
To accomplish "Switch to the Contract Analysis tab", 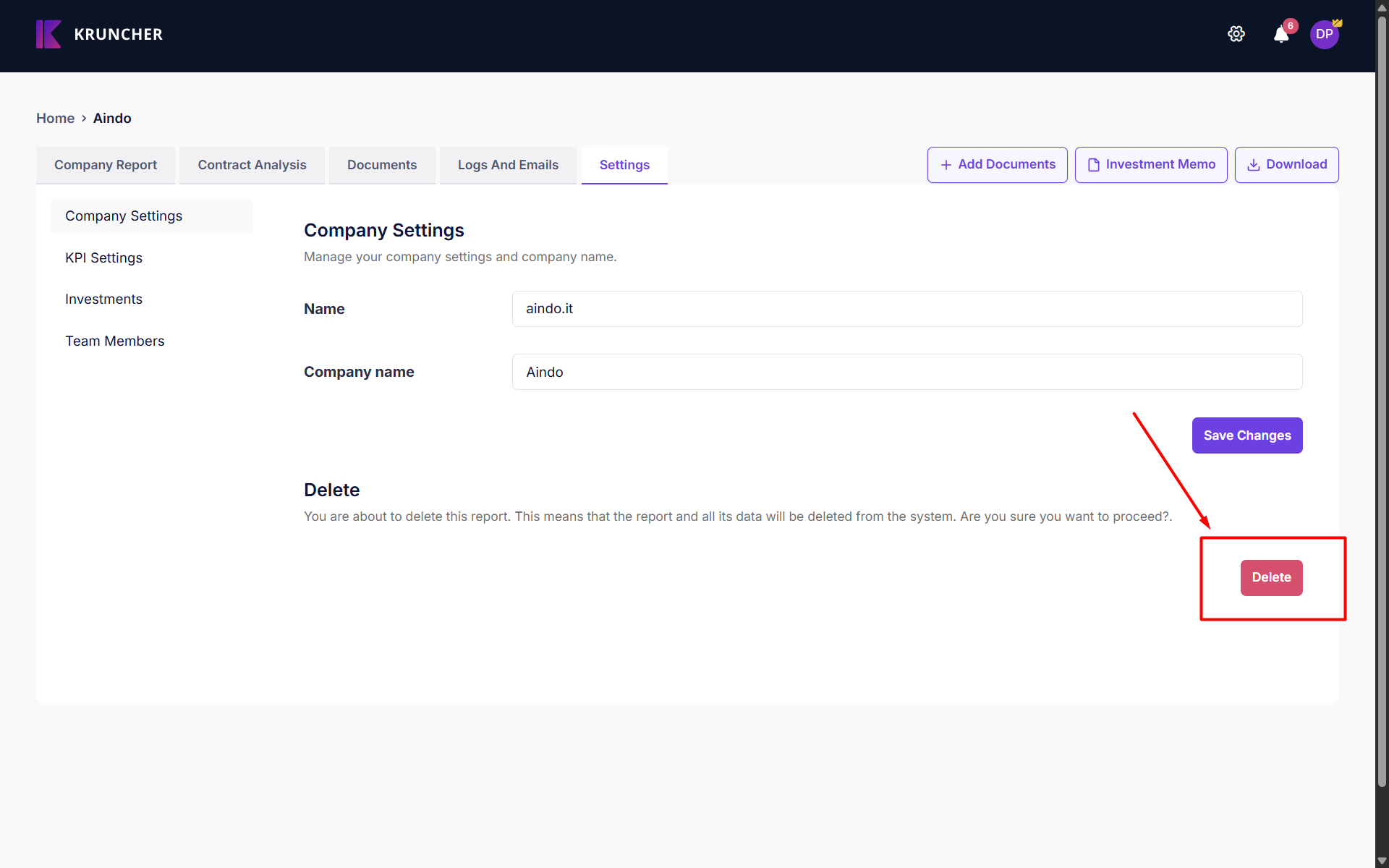I will coord(252,165).
